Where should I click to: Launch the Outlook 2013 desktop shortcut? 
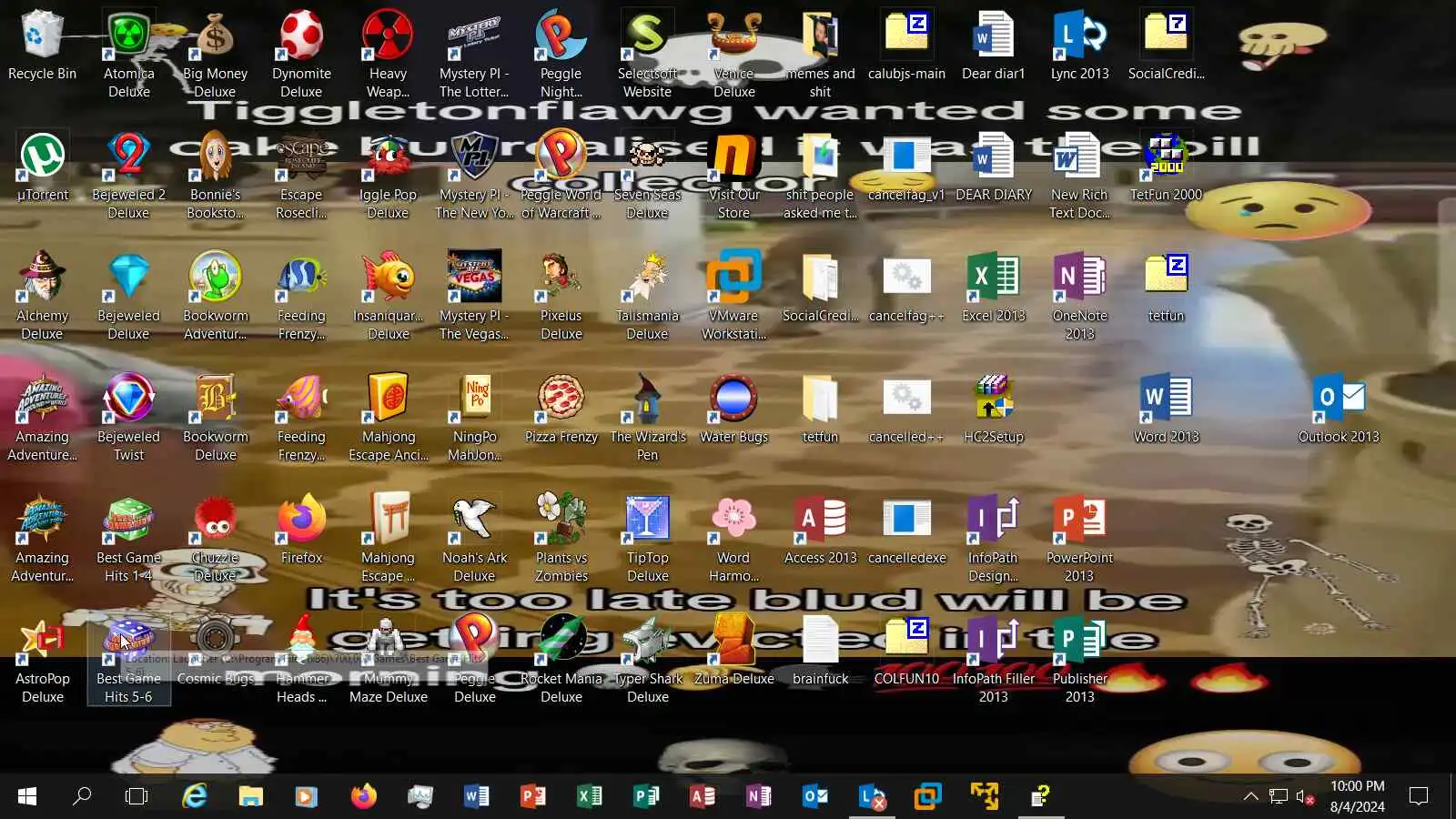click(x=1339, y=409)
